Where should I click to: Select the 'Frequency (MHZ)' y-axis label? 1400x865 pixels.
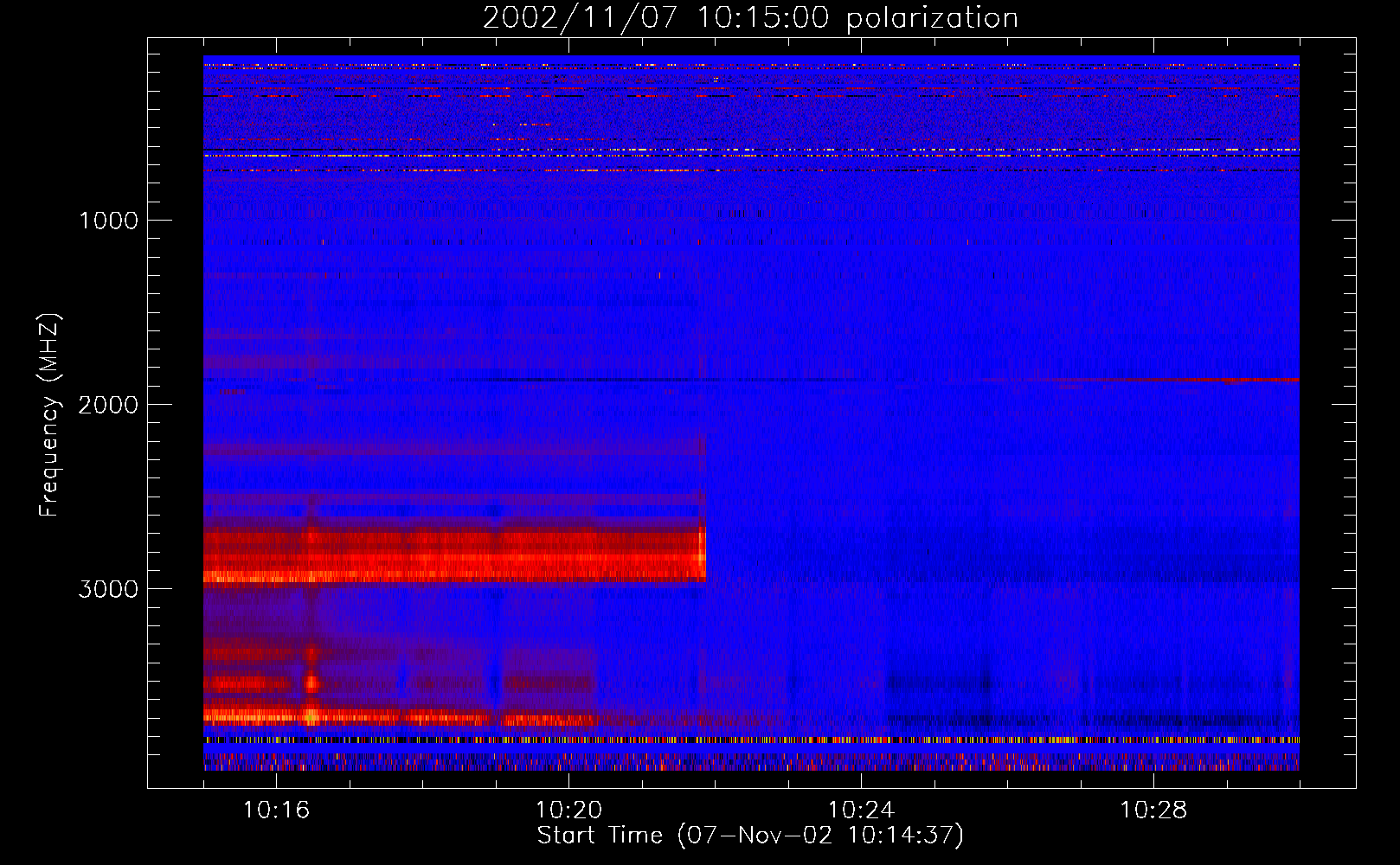tap(49, 415)
